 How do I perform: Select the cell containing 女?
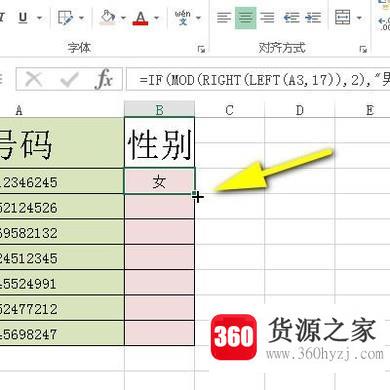coord(159,181)
